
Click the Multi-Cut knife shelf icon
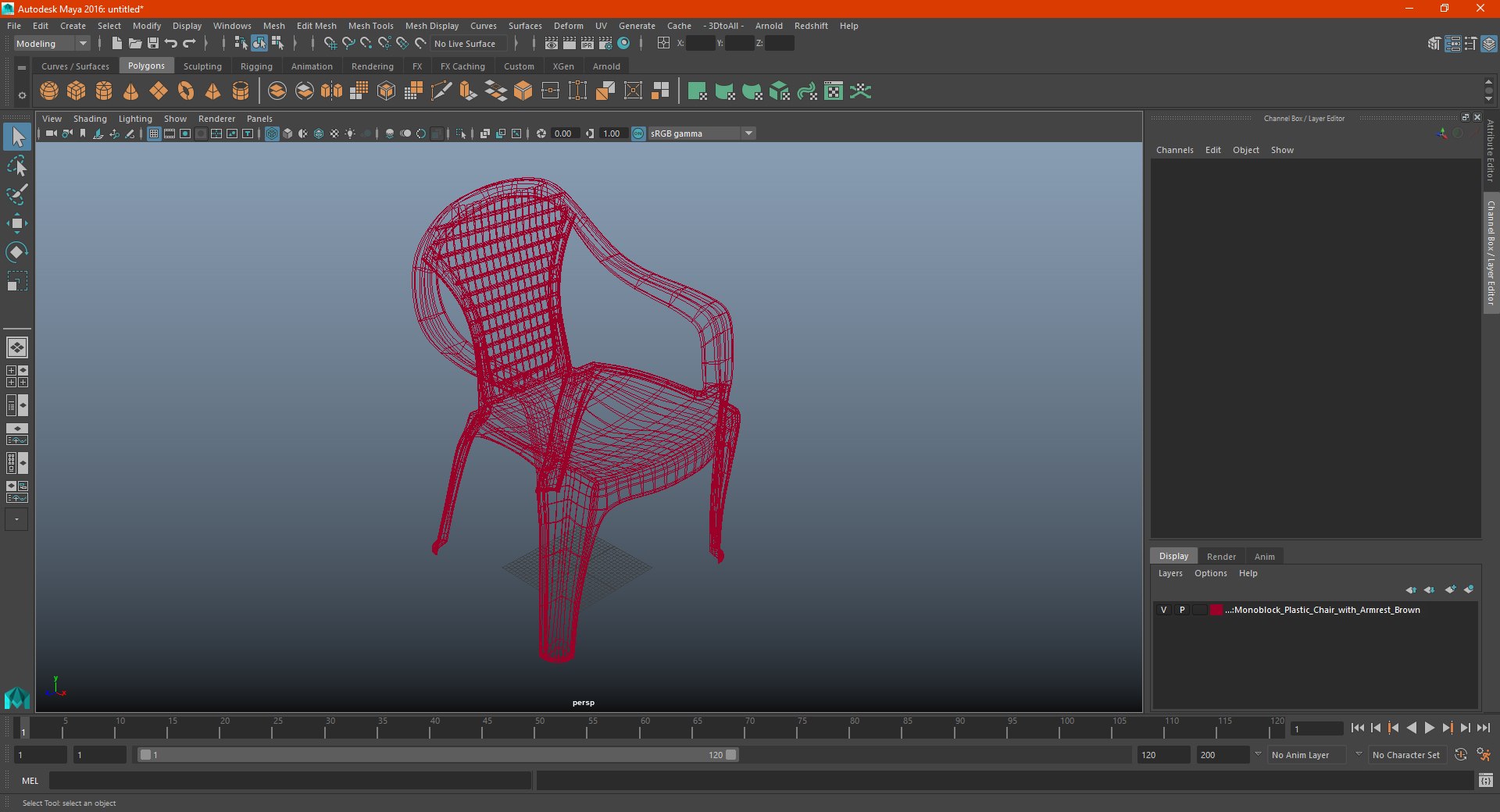coord(441,91)
